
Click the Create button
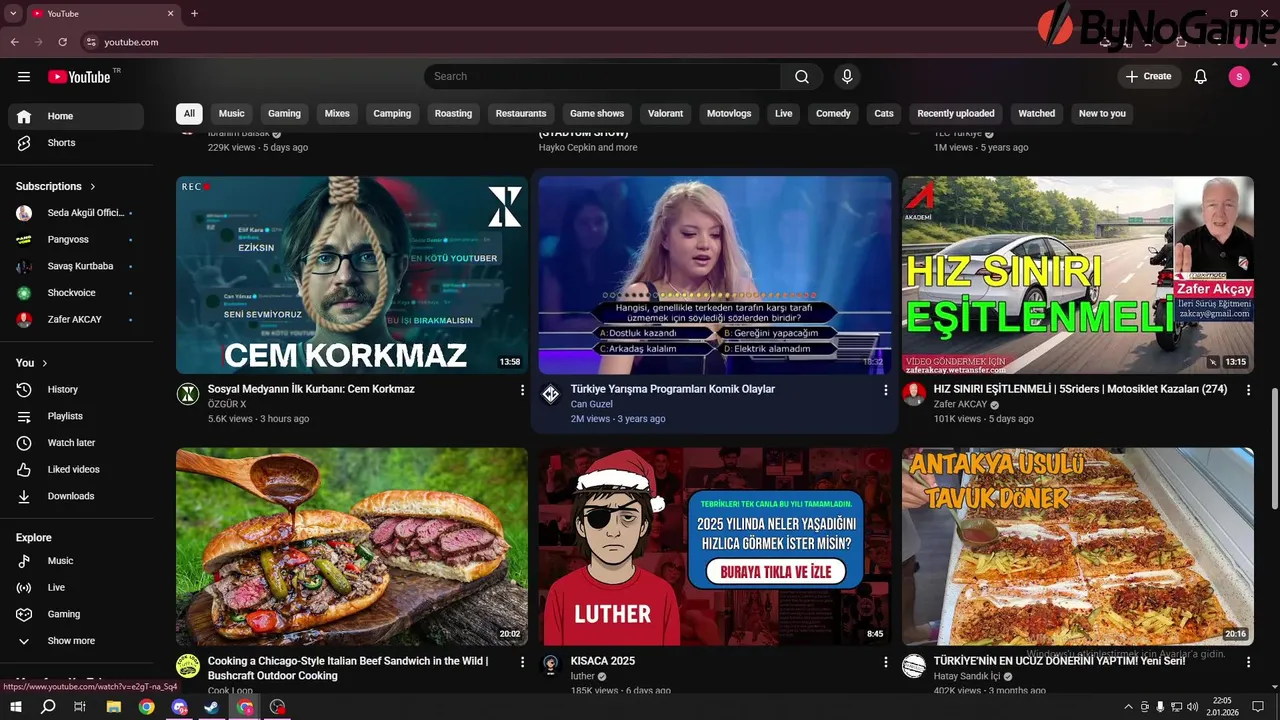point(1149,77)
